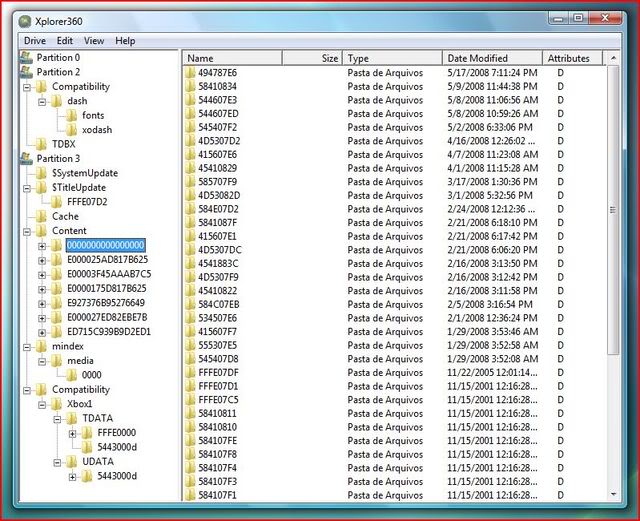The width and height of the screenshot is (640, 521).
Task: Click the folder icon of 5841087F
Action: (x=190, y=223)
